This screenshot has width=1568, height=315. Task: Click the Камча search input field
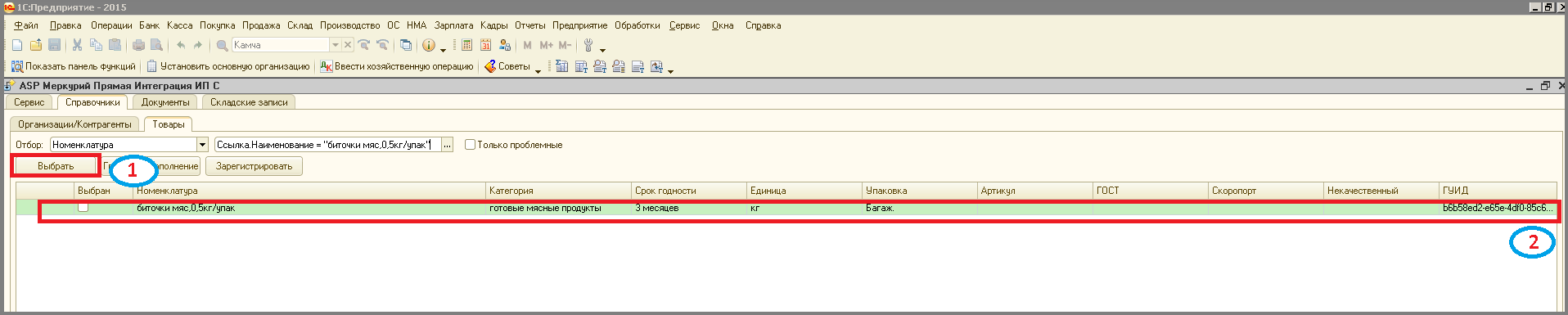pyautogui.click(x=281, y=45)
